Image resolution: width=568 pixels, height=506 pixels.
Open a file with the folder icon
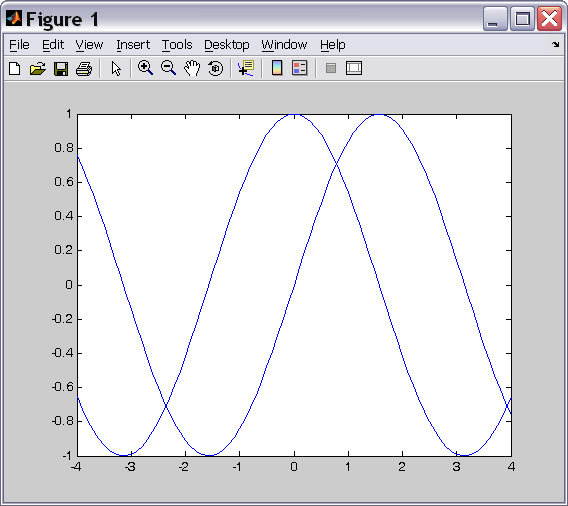tap(38, 68)
